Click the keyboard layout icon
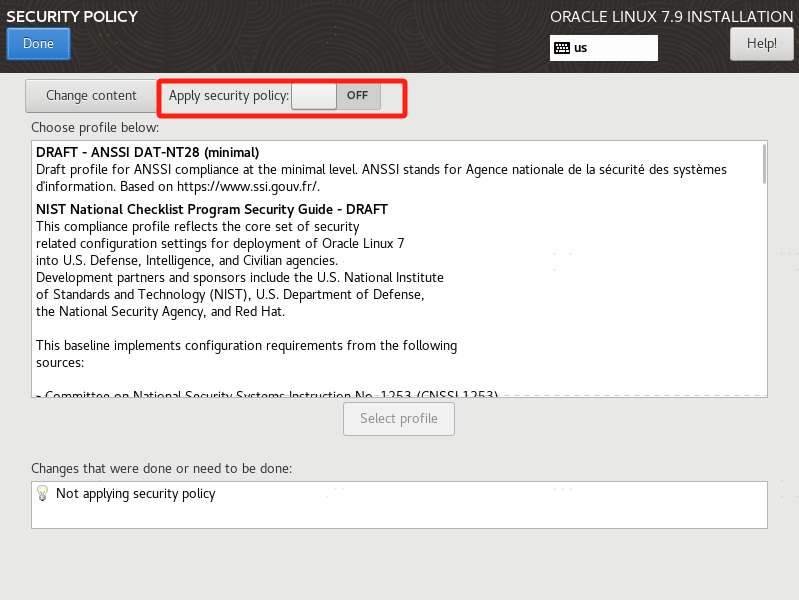This screenshot has height=600, width=799. pyautogui.click(x=562, y=48)
